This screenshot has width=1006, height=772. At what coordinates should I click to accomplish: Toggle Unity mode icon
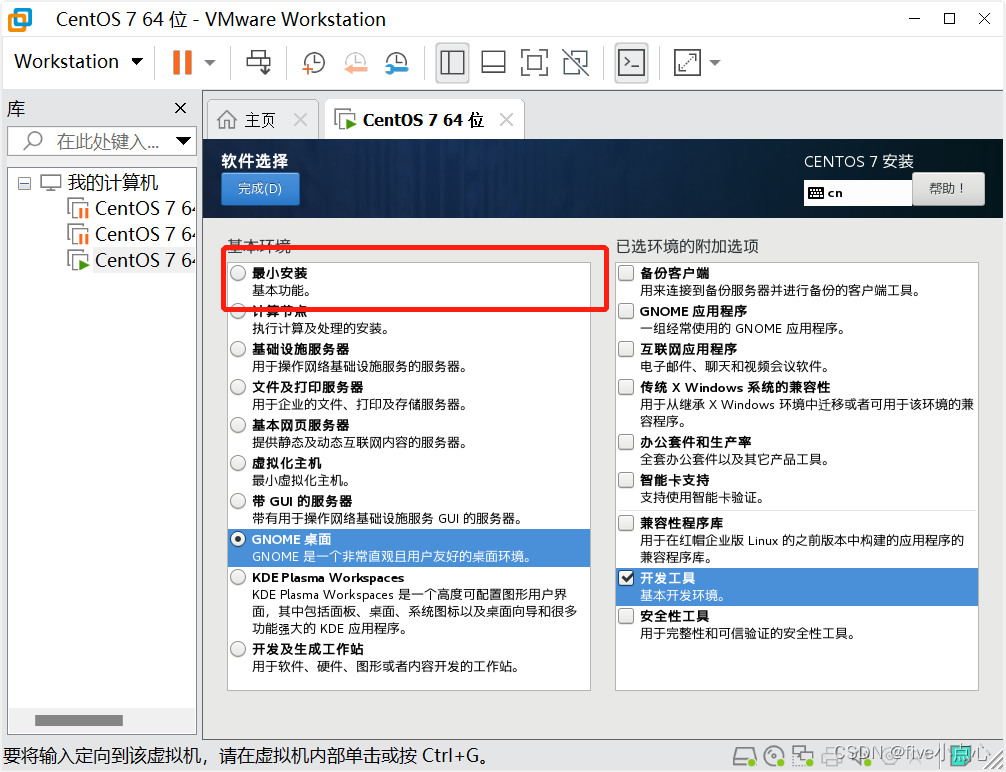coord(575,62)
